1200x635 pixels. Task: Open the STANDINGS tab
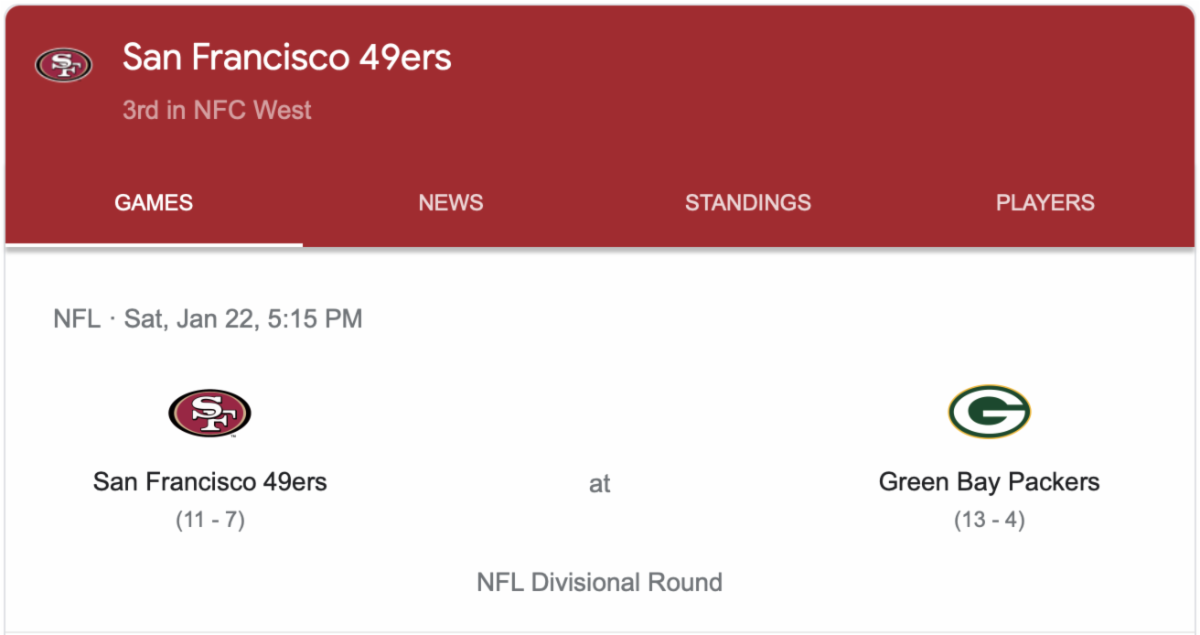point(747,203)
